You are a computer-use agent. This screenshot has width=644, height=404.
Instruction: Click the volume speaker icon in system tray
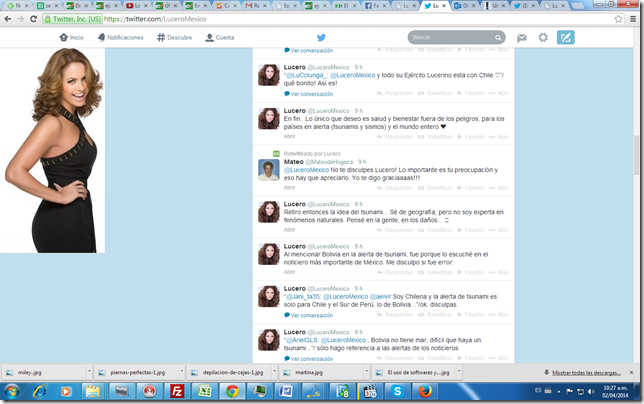tap(591, 391)
